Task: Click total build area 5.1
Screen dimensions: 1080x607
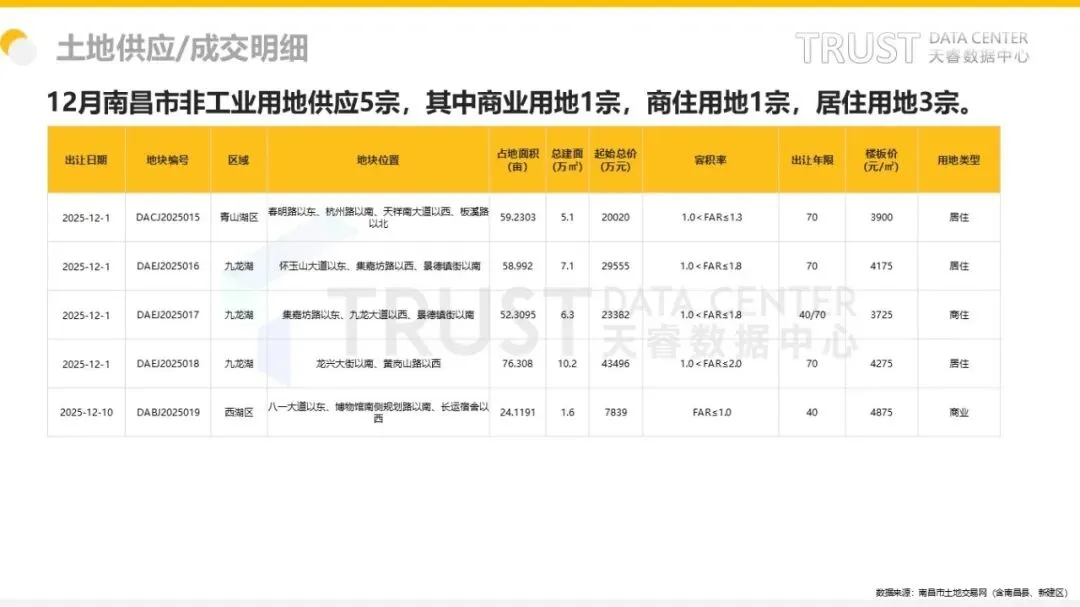Action: 567,217
